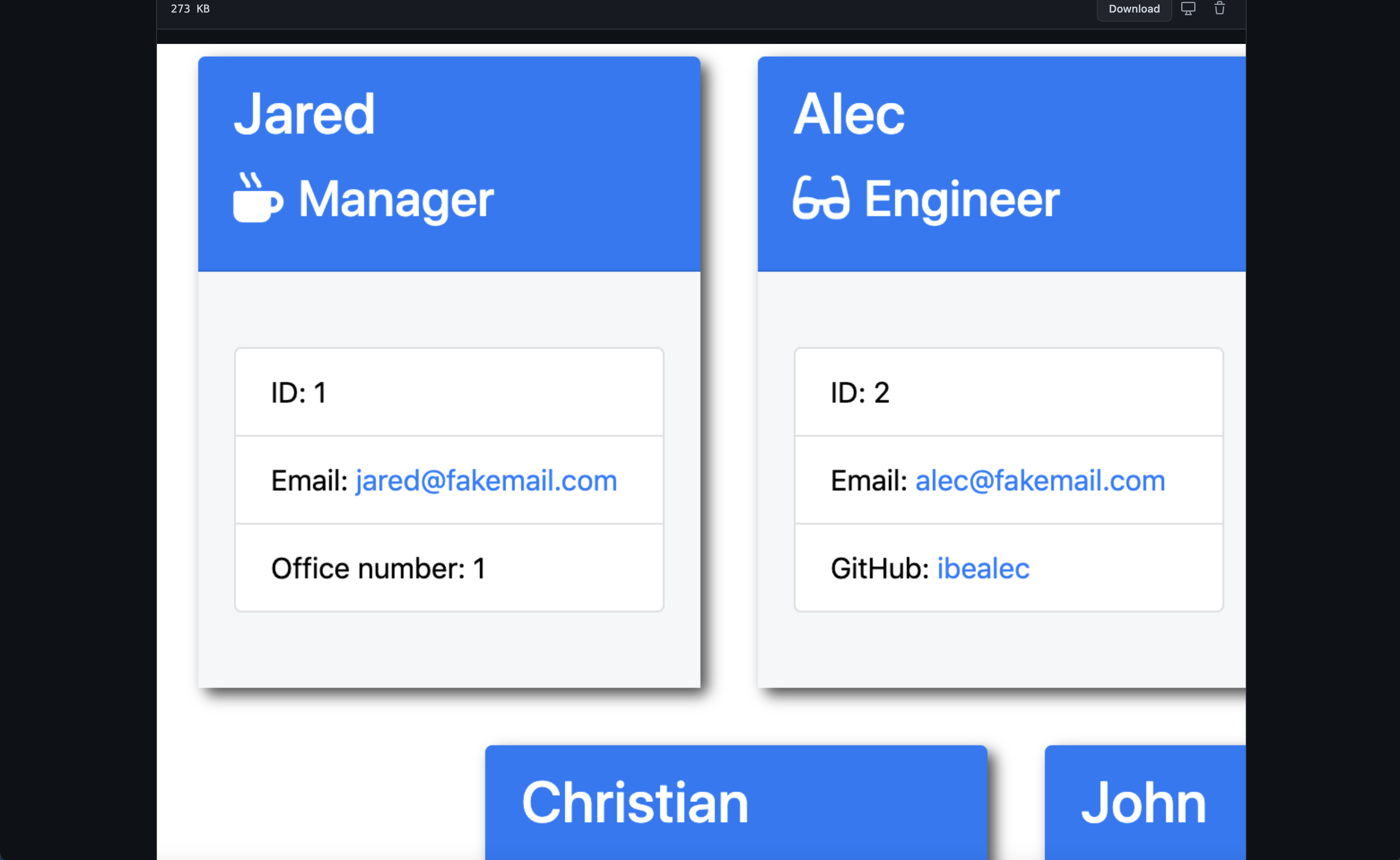Click the Christian card header
1400x860 pixels.
click(736, 803)
